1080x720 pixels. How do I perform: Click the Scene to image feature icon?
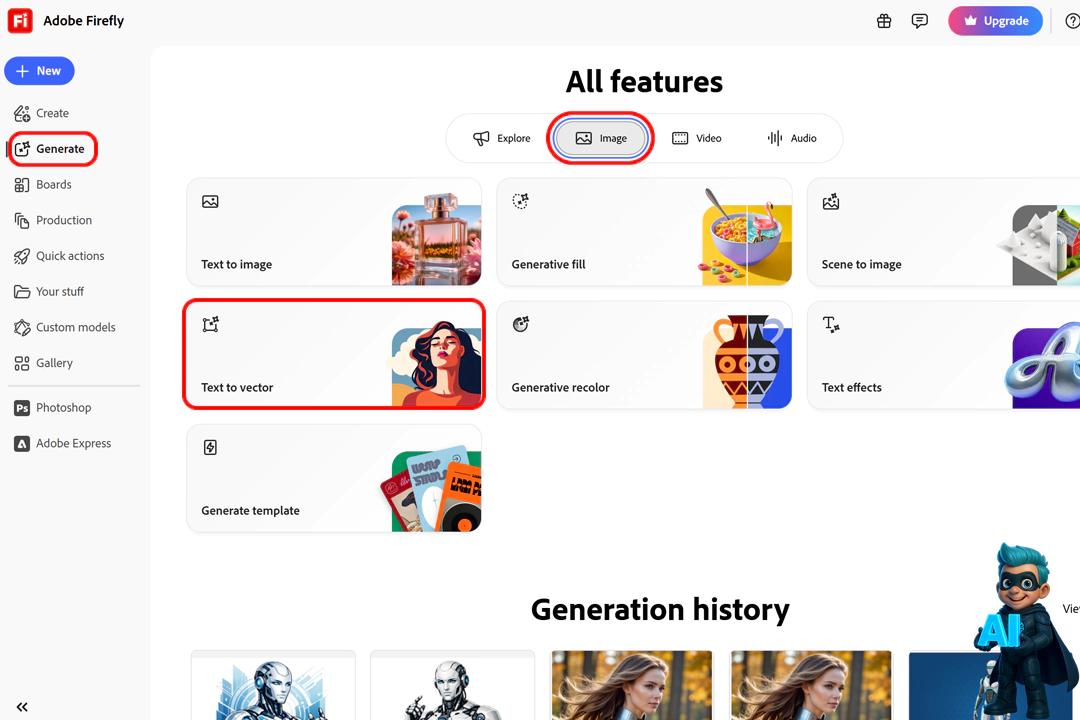coord(830,201)
